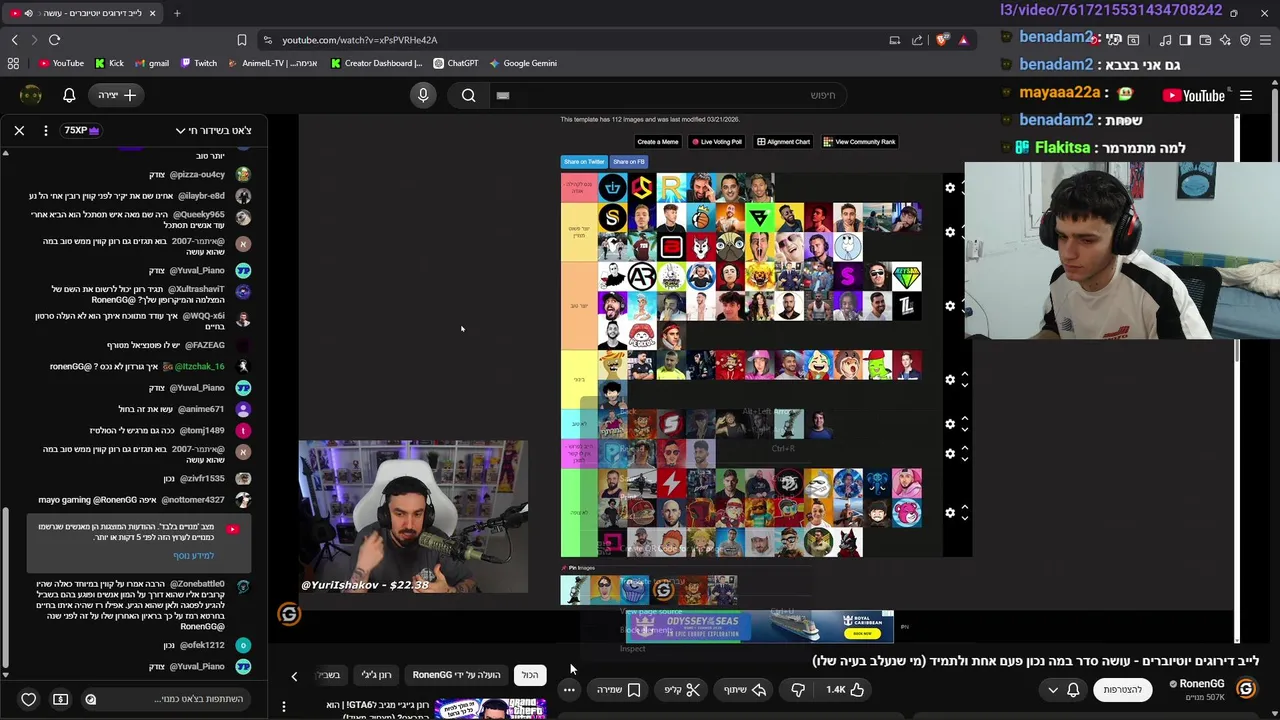
Task: Go back with the browser back arrow
Action: (x=14, y=40)
